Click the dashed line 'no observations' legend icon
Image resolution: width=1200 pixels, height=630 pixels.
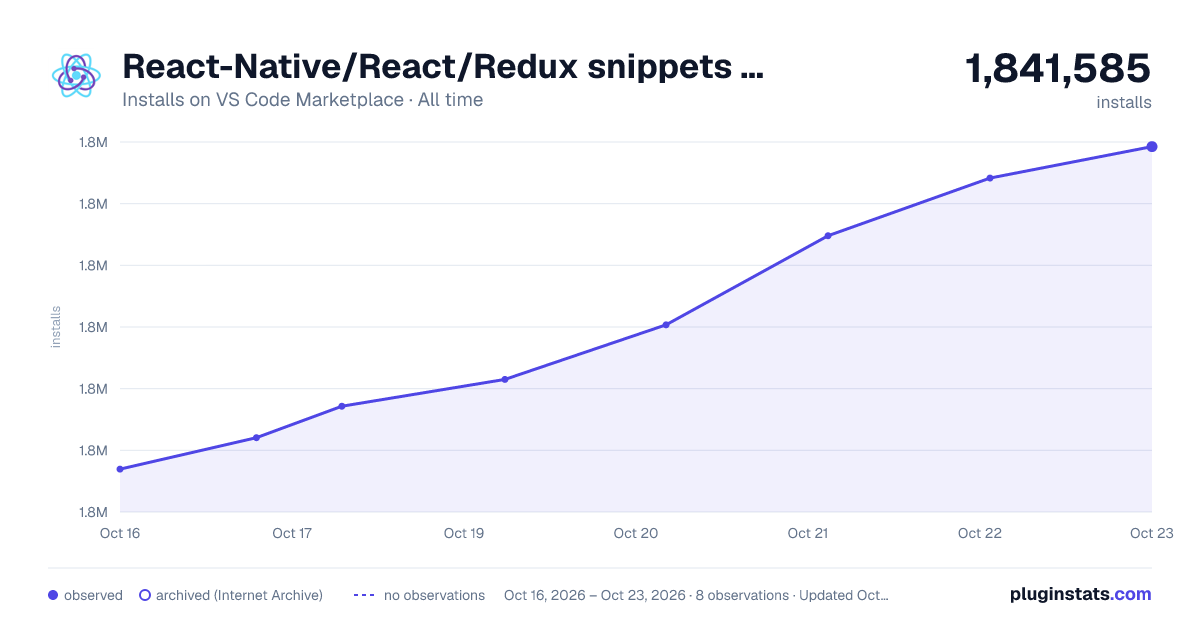coord(364,595)
